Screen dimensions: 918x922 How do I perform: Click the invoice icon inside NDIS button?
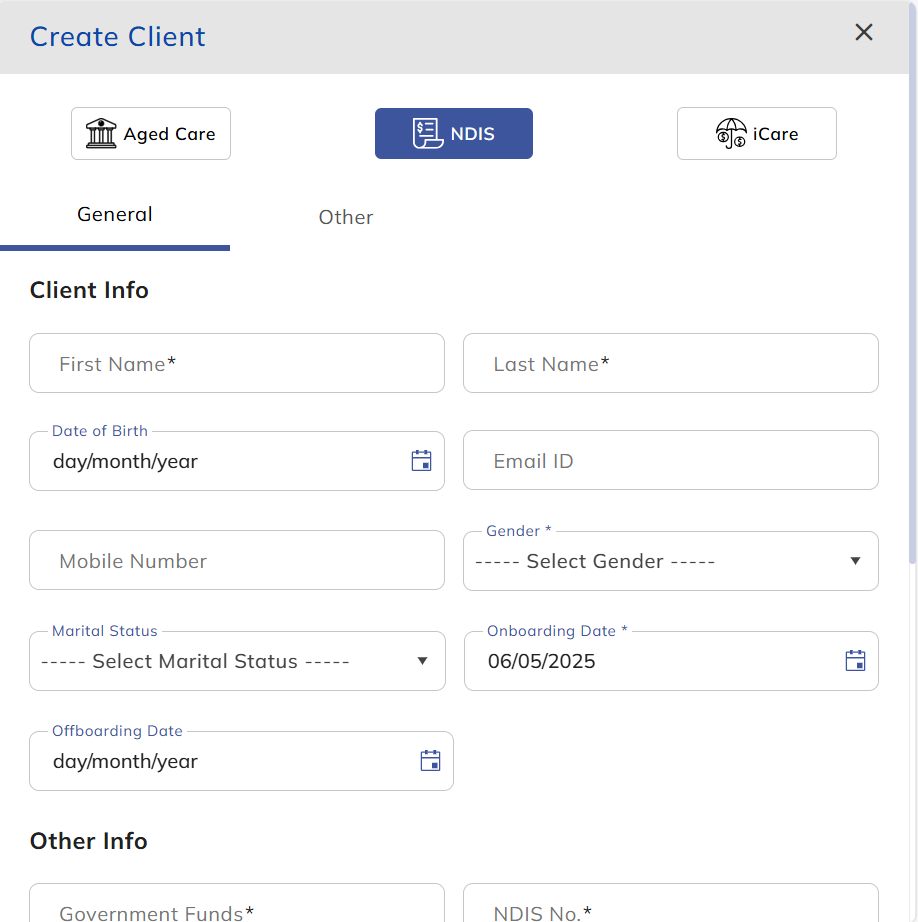(x=427, y=132)
